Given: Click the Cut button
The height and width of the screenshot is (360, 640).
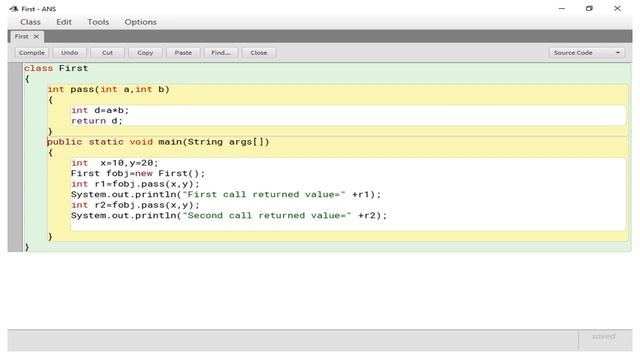Looking at the screenshot, I should (107, 53).
